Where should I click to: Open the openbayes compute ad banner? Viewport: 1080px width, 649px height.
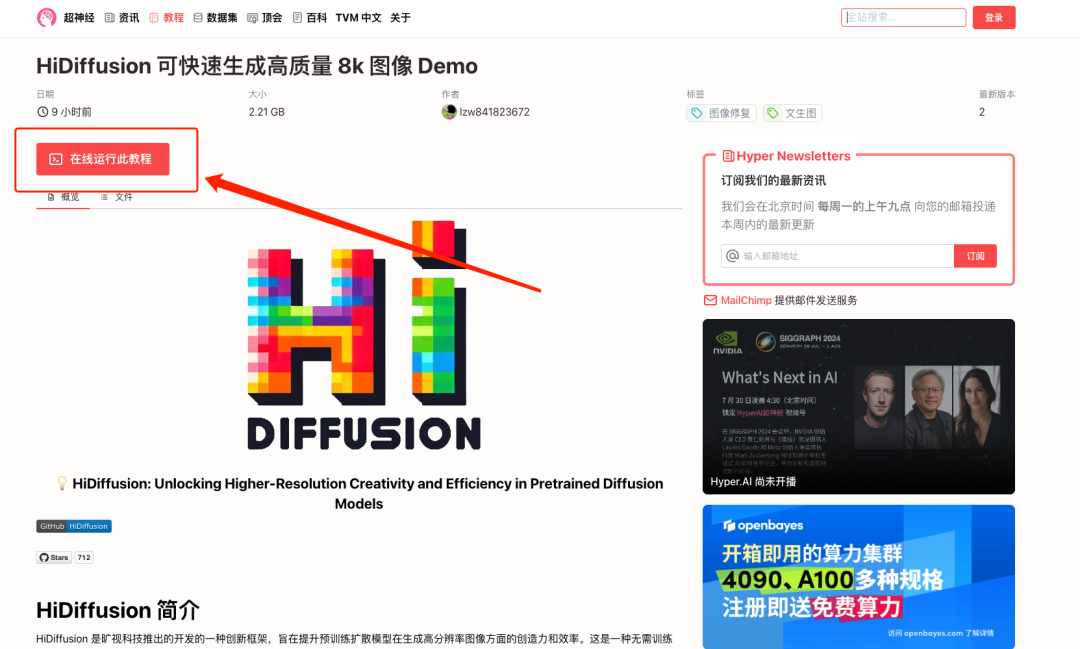pos(858,577)
